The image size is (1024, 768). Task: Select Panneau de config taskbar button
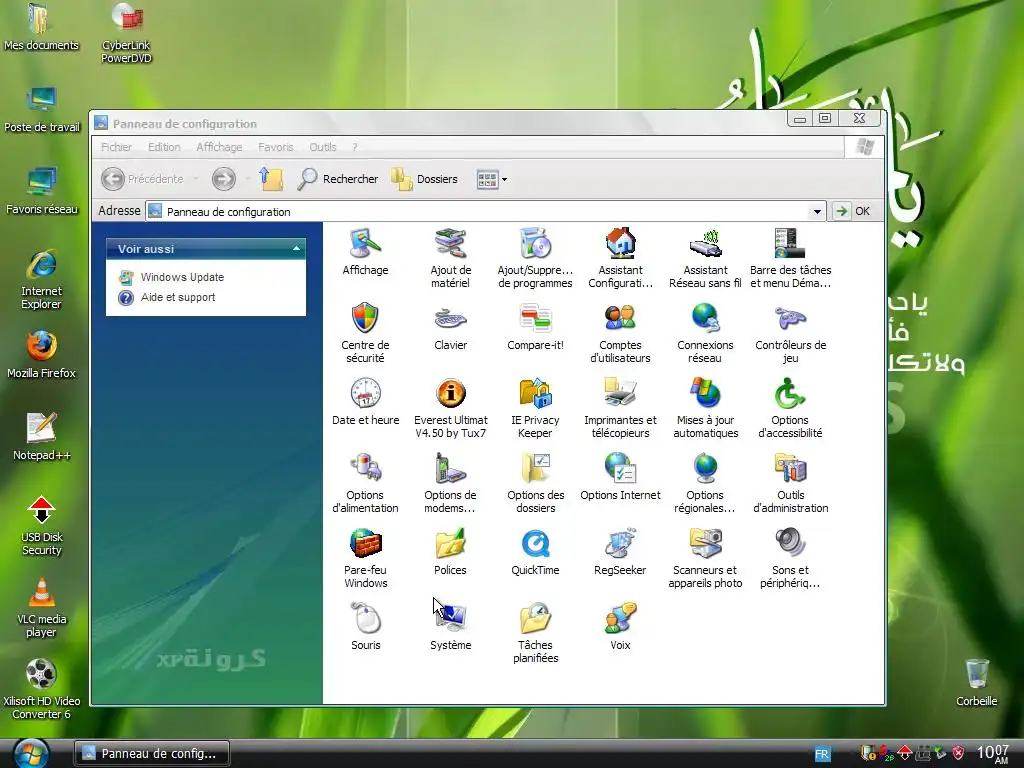(x=152, y=753)
